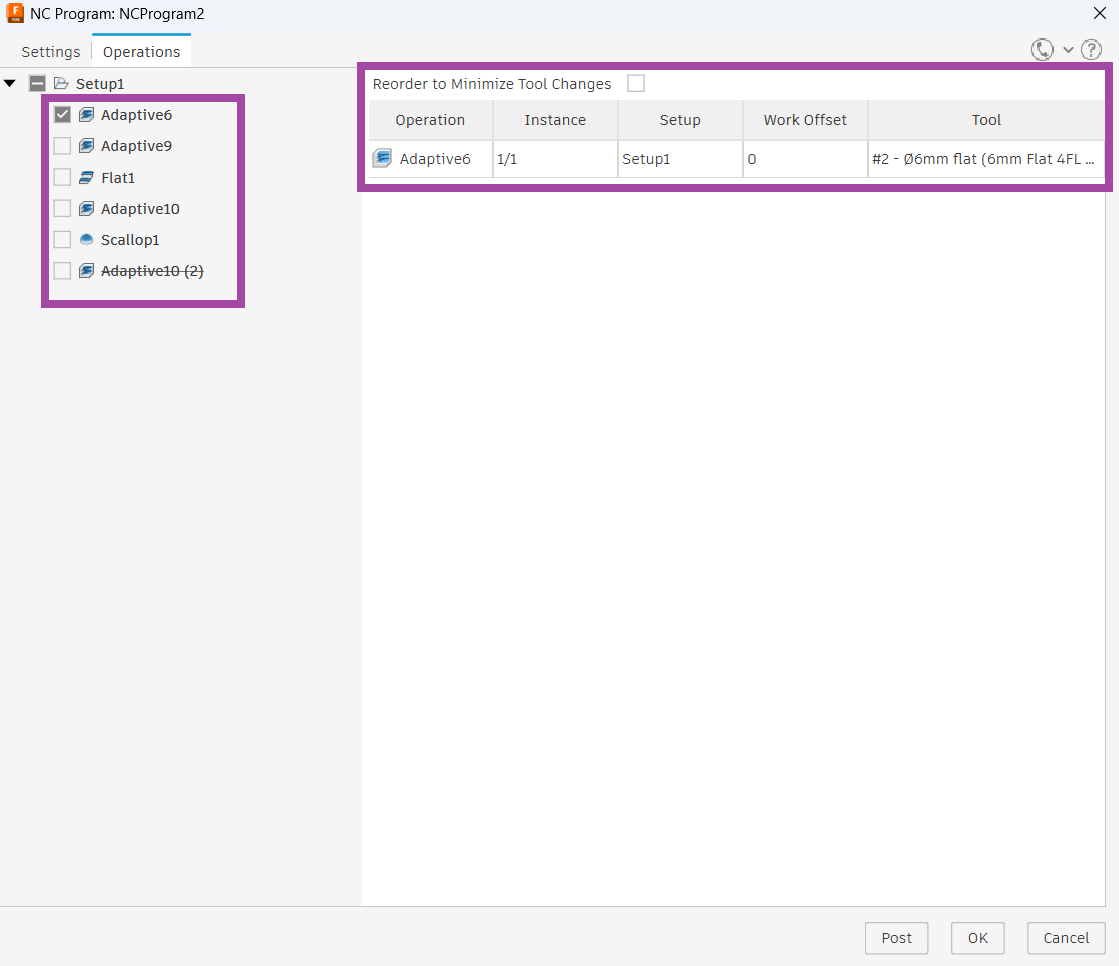Click the Flat1 operation icon

(87, 178)
